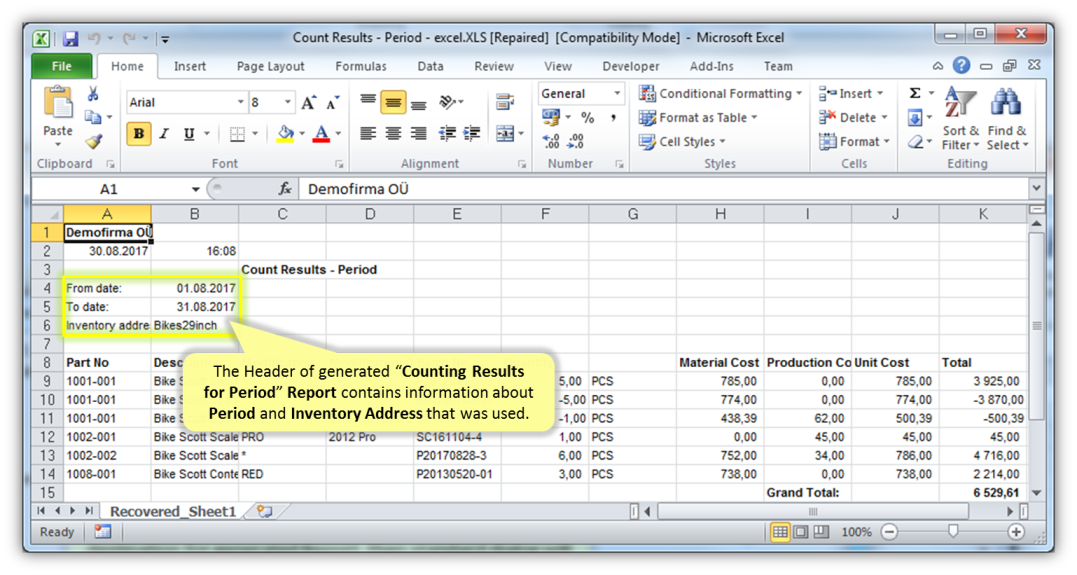
Task: Click the Decrease Font Size icon
Action: (333, 103)
